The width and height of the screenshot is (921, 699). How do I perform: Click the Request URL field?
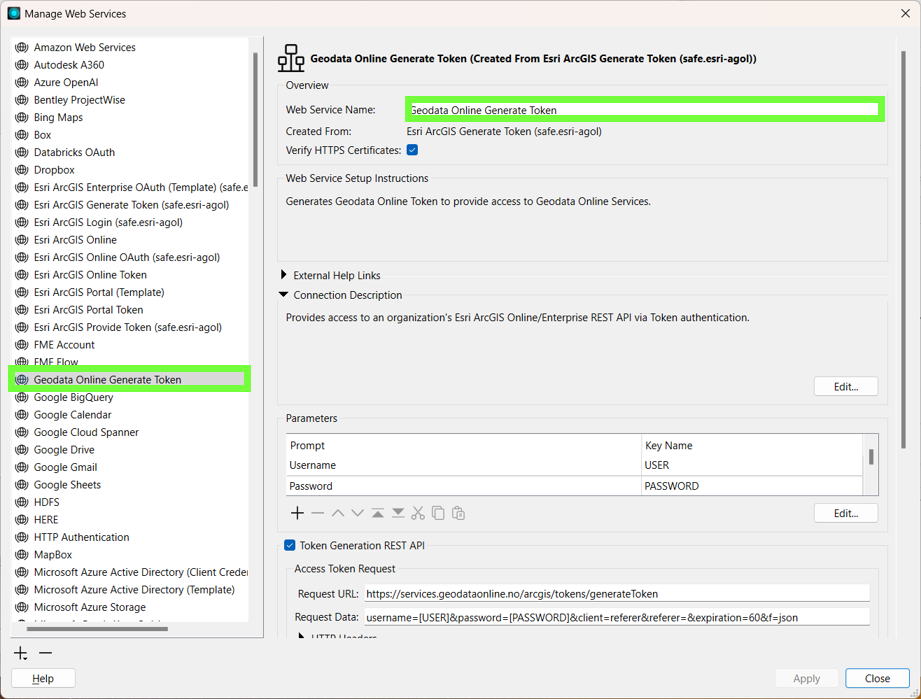point(617,593)
